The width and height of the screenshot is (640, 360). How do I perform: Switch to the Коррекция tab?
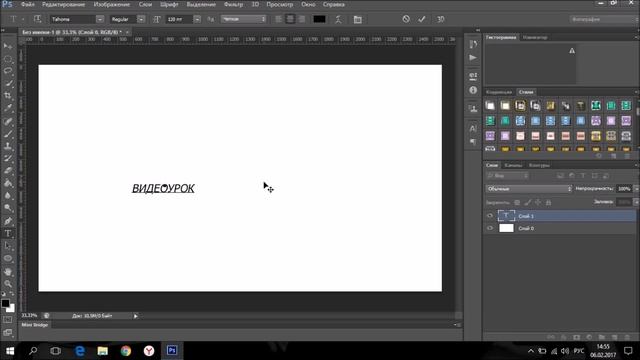pos(499,92)
